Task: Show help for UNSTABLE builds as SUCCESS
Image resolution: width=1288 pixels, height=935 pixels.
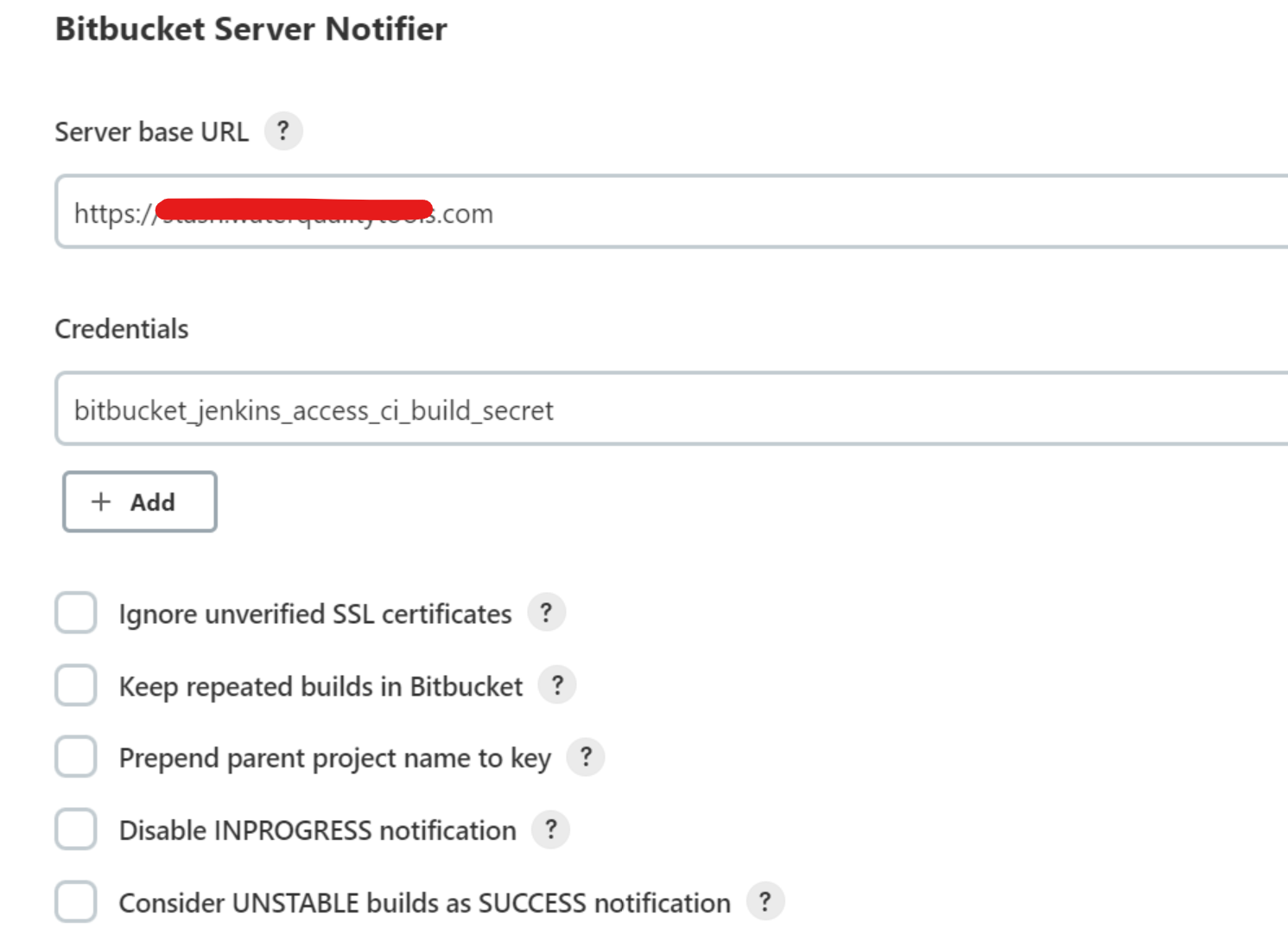Action: click(765, 901)
